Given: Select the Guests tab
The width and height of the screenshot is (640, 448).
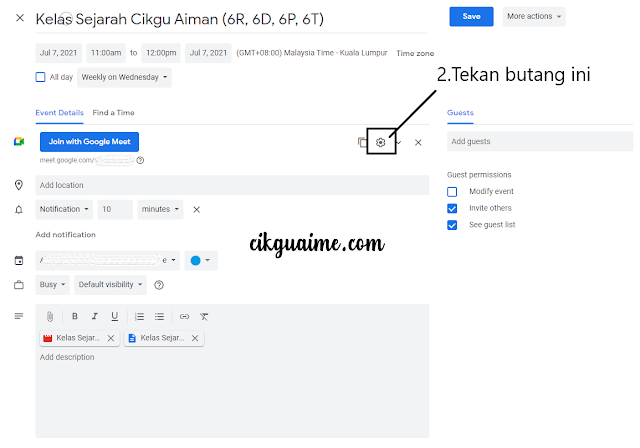Looking at the screenshot, I should 460,113.
